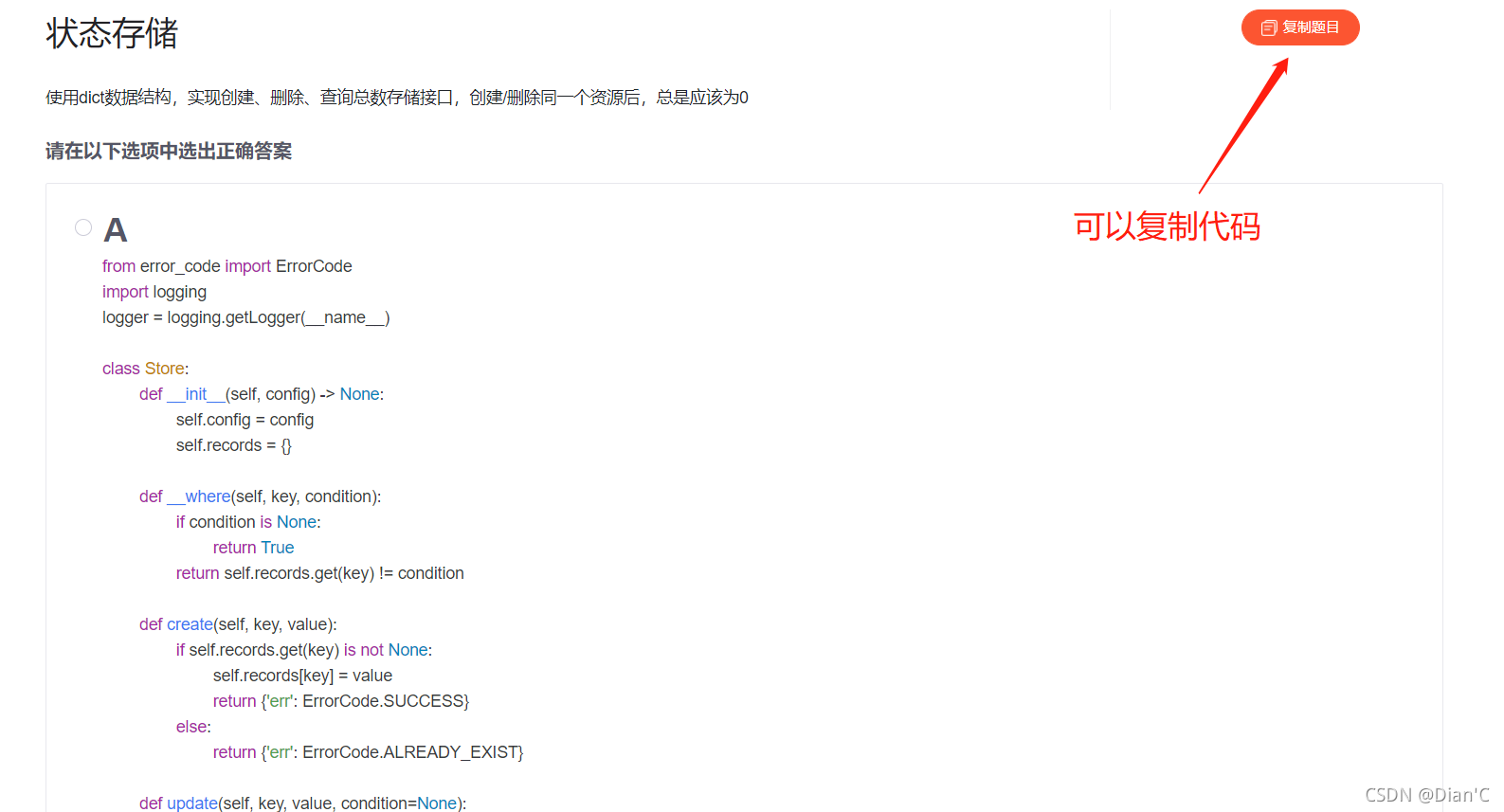Click the 'else:' line
The height and width of the screenshot is (812, 1504).
193,727
